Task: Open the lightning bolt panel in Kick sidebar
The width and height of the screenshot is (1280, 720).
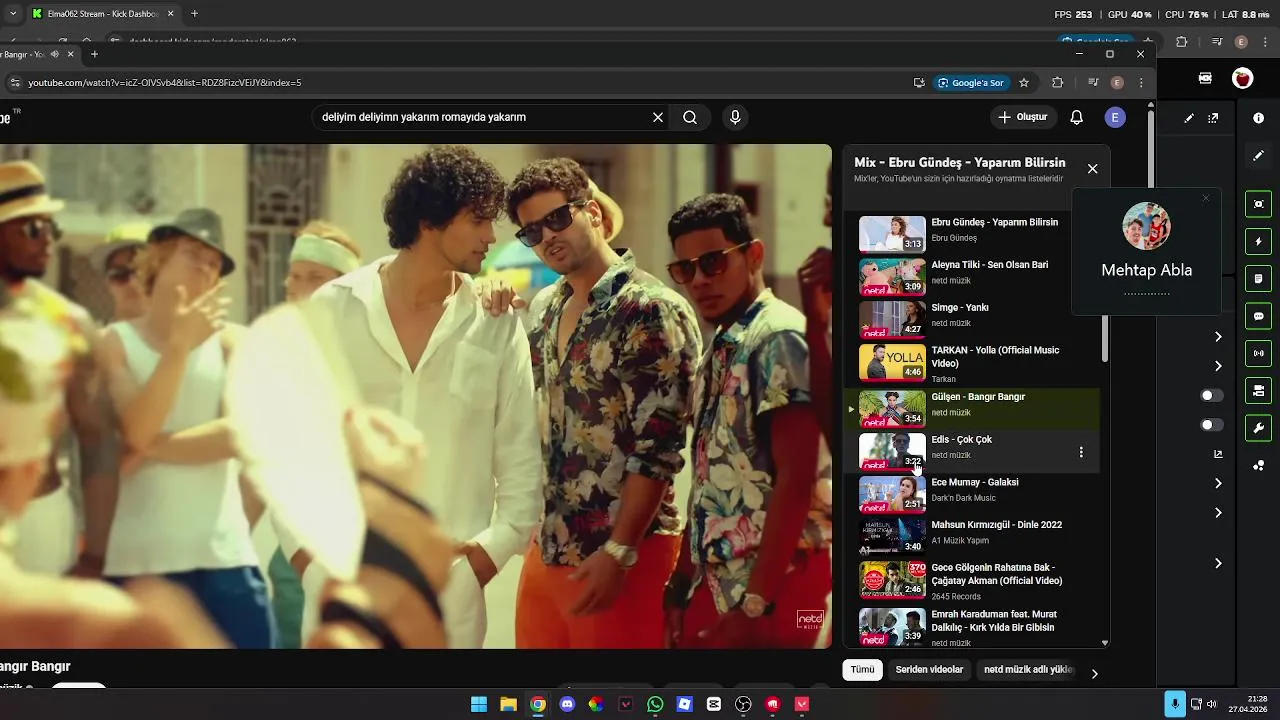Action: 1258,242
